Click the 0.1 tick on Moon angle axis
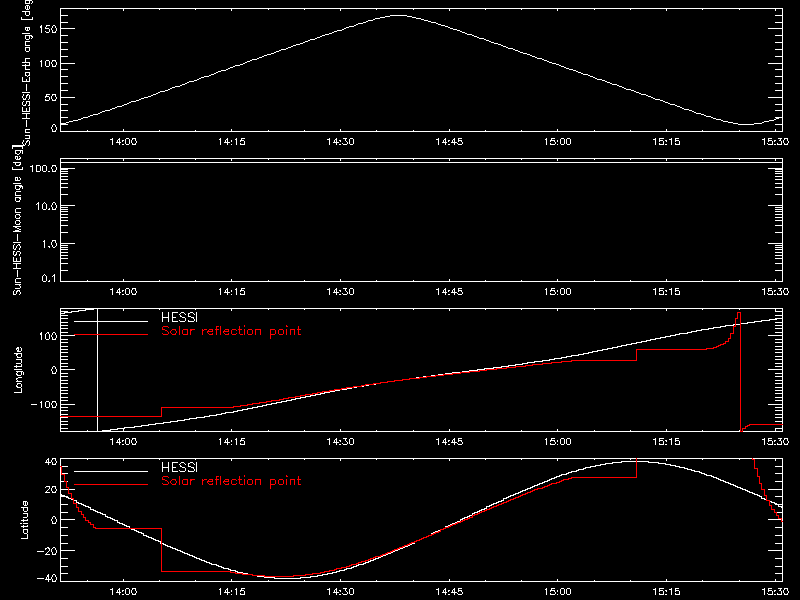Viewport: 800px width, 600px height. pos(49,278)
